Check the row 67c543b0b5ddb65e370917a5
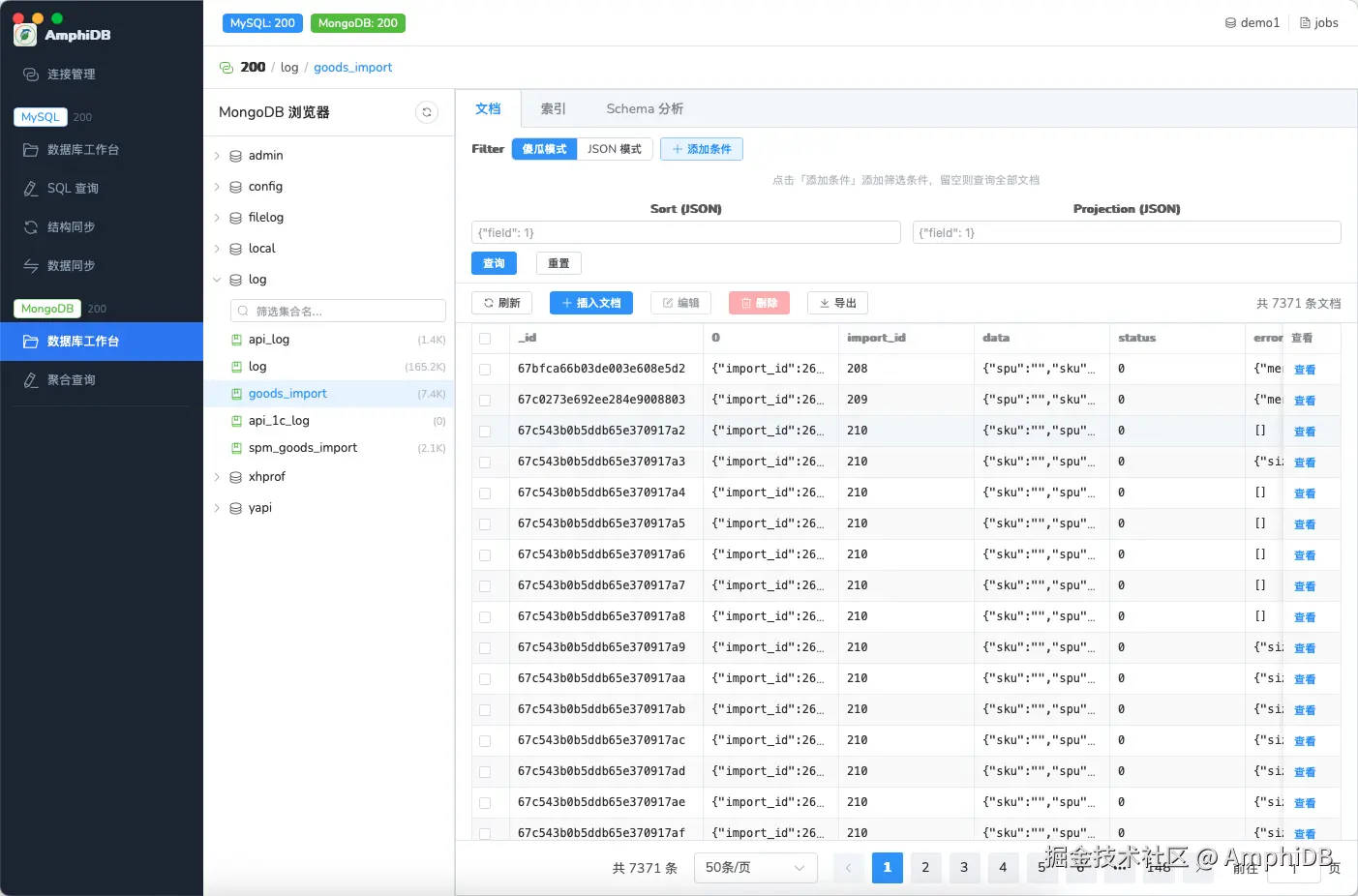The image size is (1358, 896). (x=485, y=524)
